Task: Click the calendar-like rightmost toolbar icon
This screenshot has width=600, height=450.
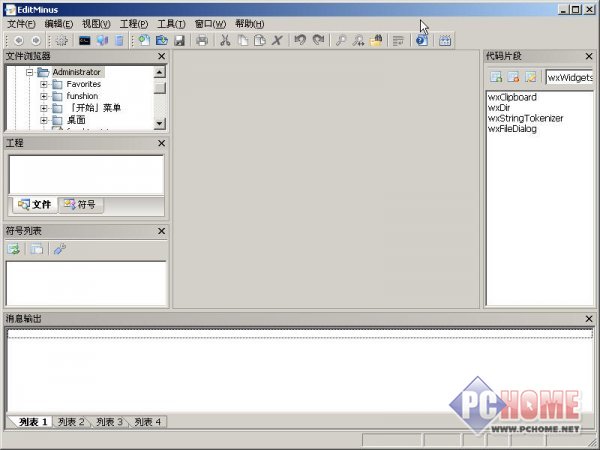Action: point(445,40)
